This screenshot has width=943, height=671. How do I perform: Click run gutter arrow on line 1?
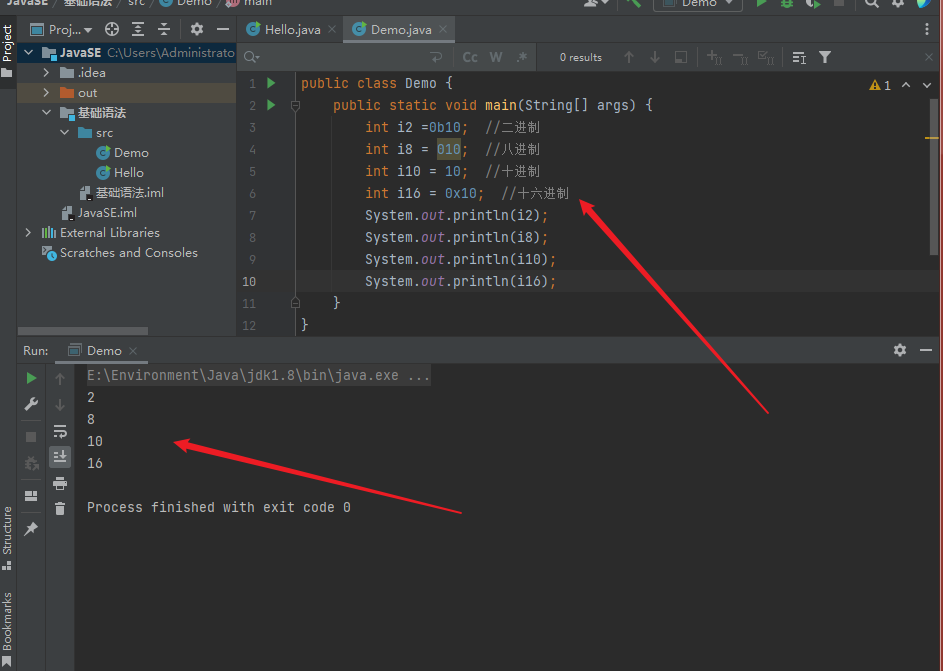pyautogui.click(x=271, y=83)
